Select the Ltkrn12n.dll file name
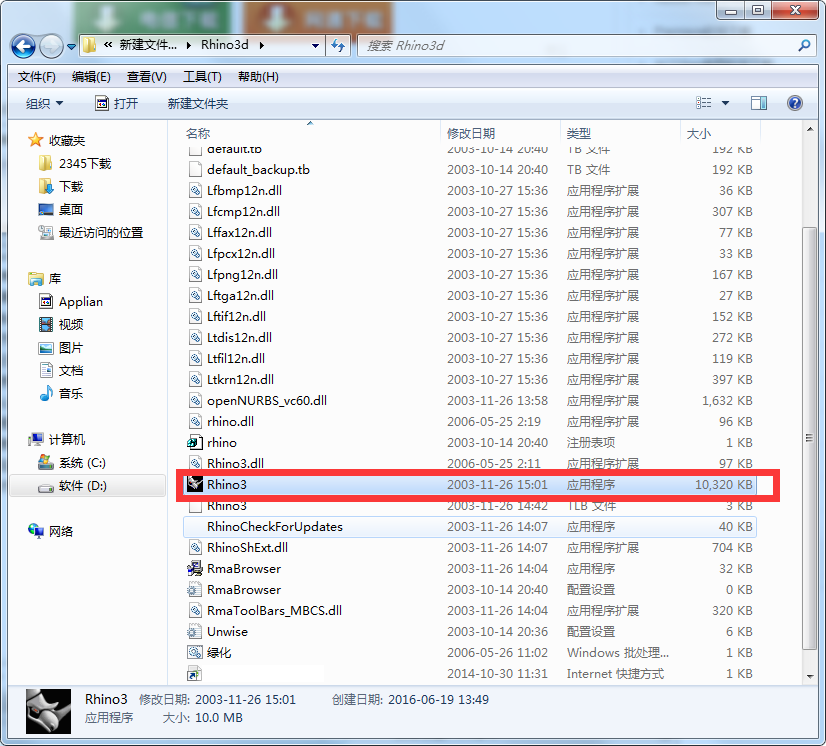The height and width of the screenshot is (746, 826). 240,379
